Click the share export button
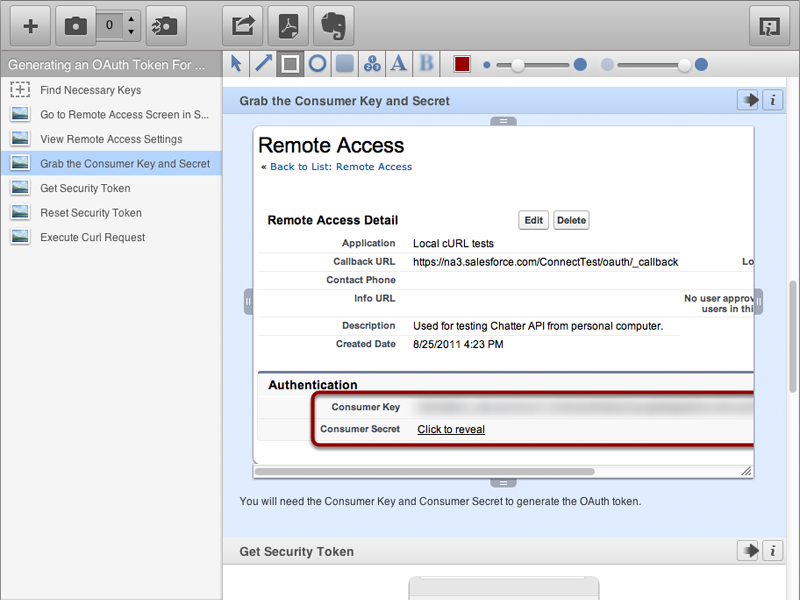 point(243,26)
